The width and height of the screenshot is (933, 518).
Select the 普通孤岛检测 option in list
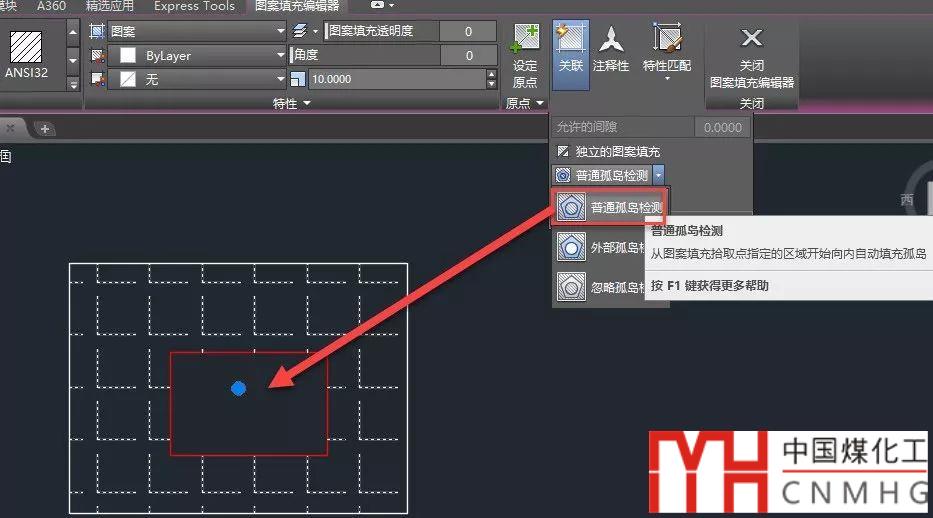click(610, 208)
